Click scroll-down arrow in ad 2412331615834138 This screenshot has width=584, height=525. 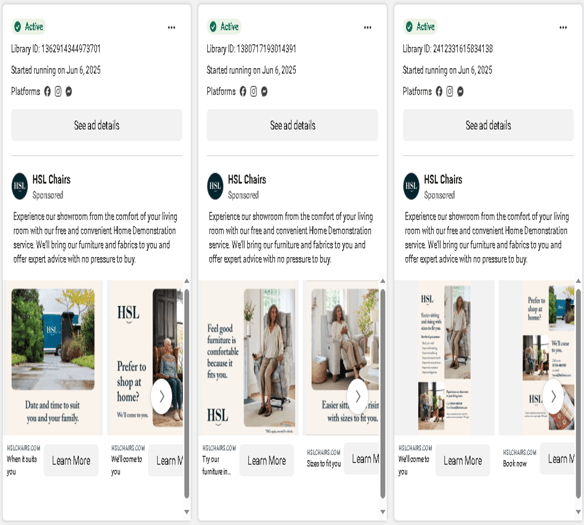(x=578, y=512)
